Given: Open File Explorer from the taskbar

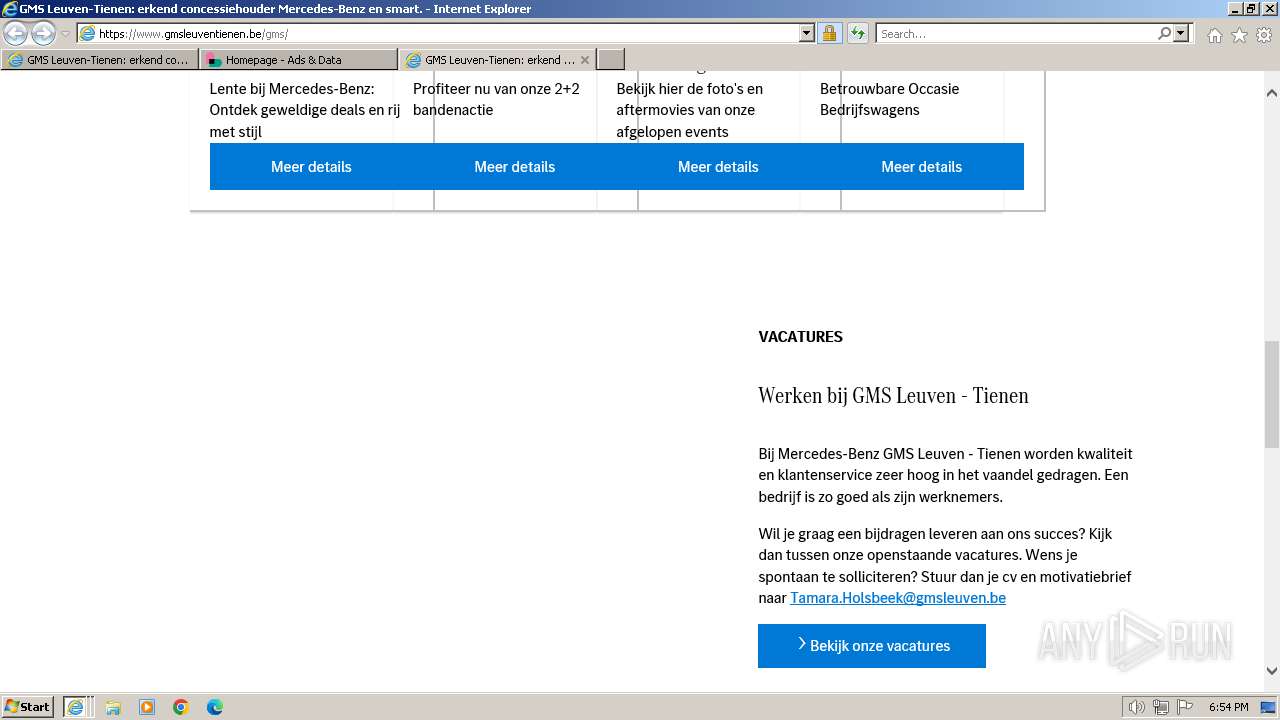Looking at the screenshot, I should [113, 707].
